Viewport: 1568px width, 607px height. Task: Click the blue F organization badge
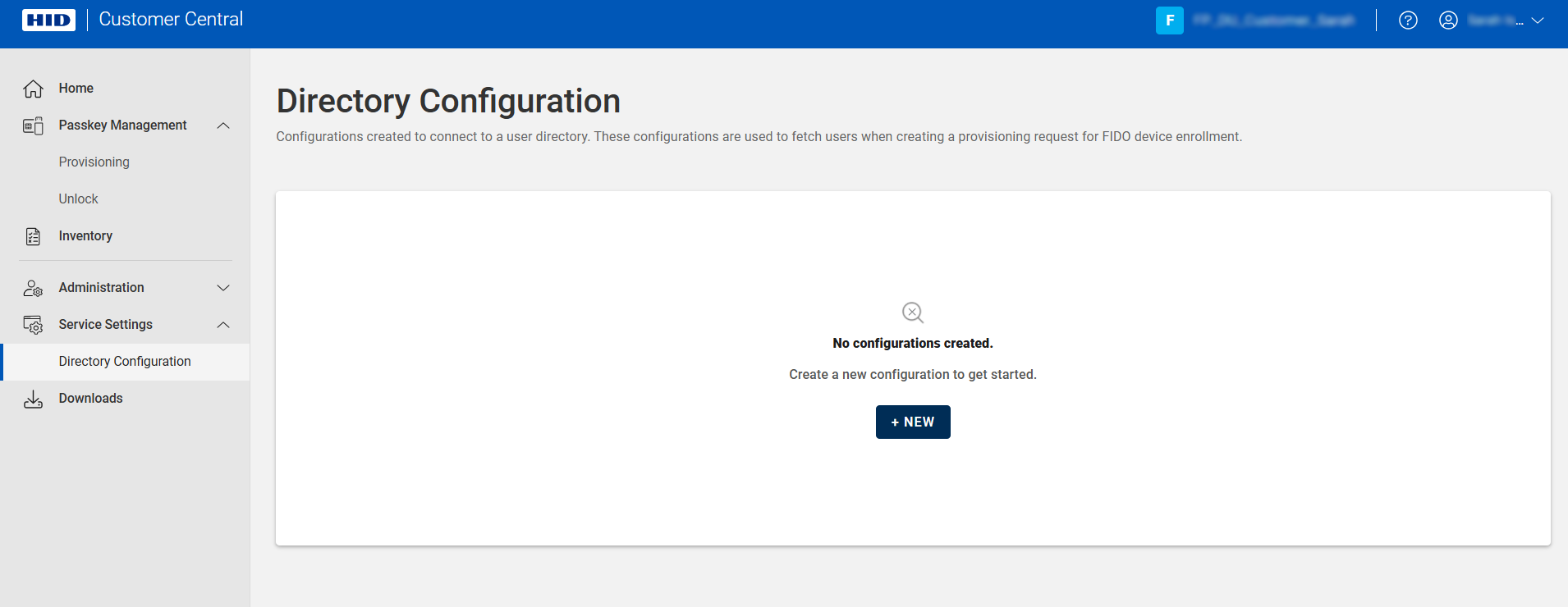coord(1169,21)
